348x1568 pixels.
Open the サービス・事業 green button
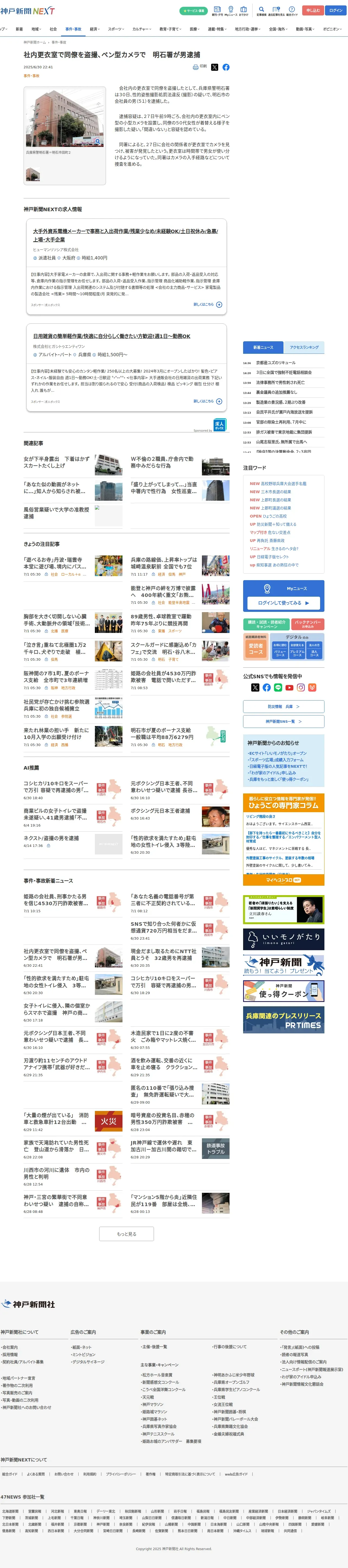pos(194,10)
